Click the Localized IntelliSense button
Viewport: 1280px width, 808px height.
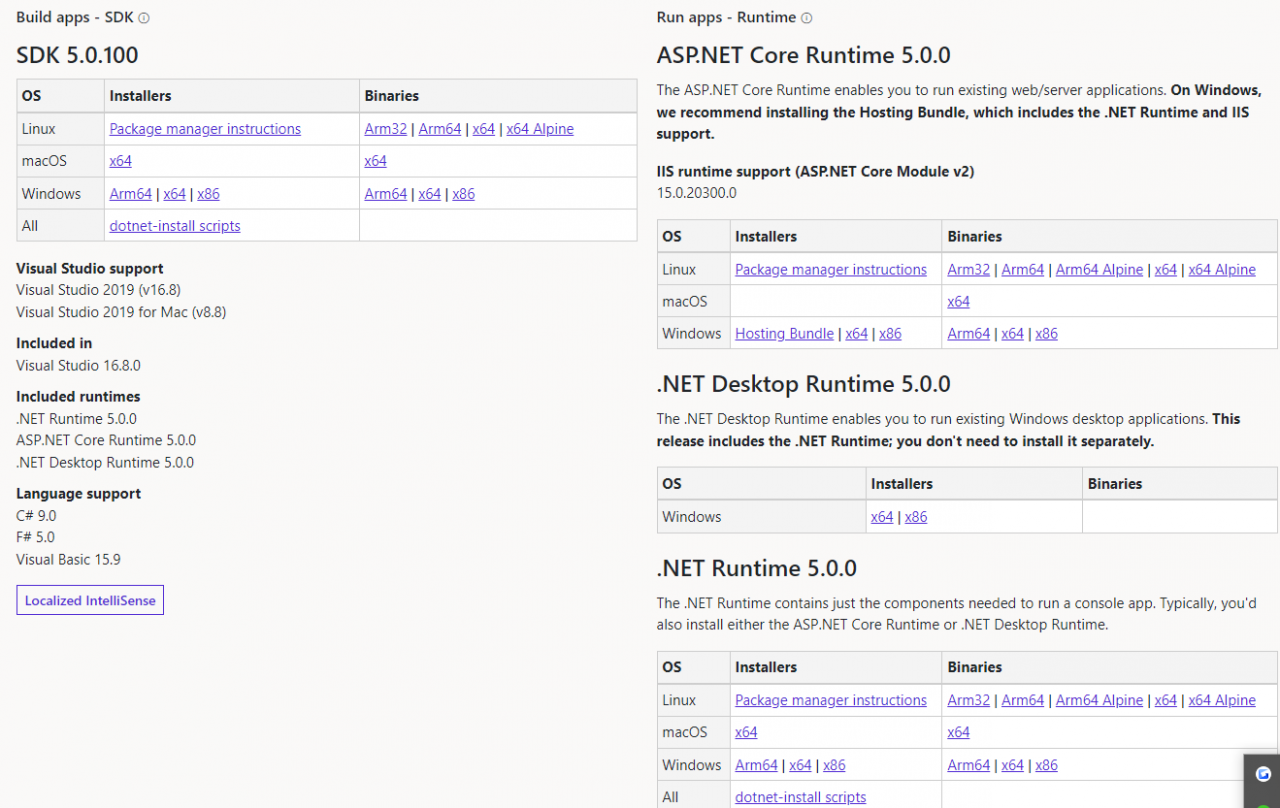point(90,600)
